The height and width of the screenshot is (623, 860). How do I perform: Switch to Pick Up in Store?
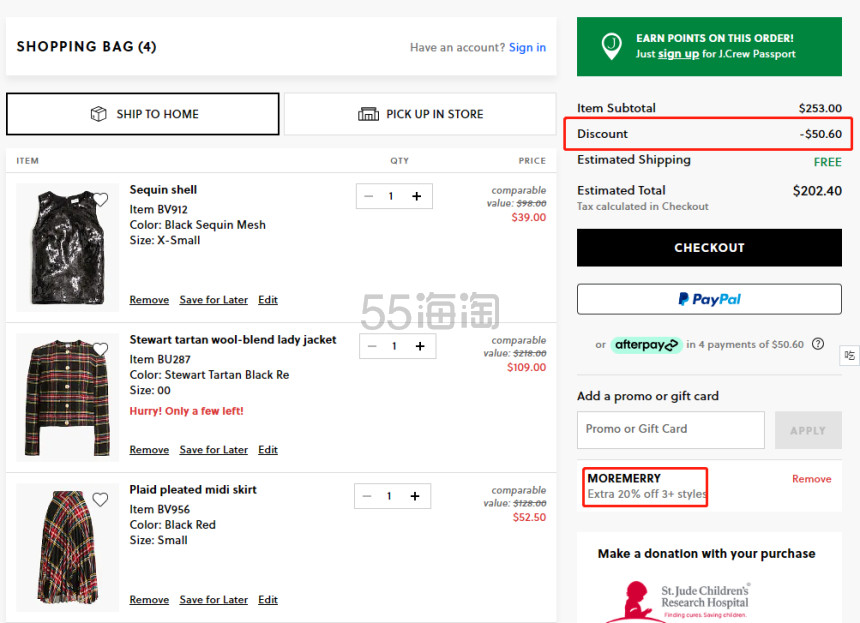pyautogui.click(x=420, y=114)
